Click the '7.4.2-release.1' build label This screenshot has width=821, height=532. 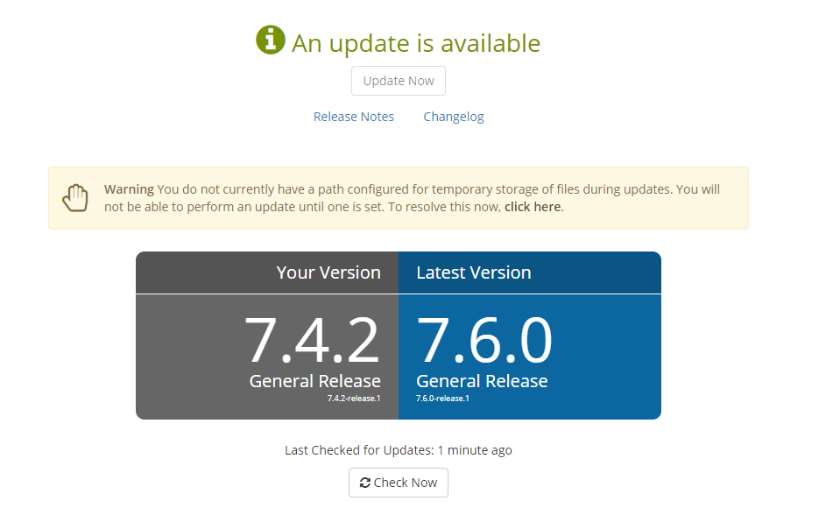354,398
